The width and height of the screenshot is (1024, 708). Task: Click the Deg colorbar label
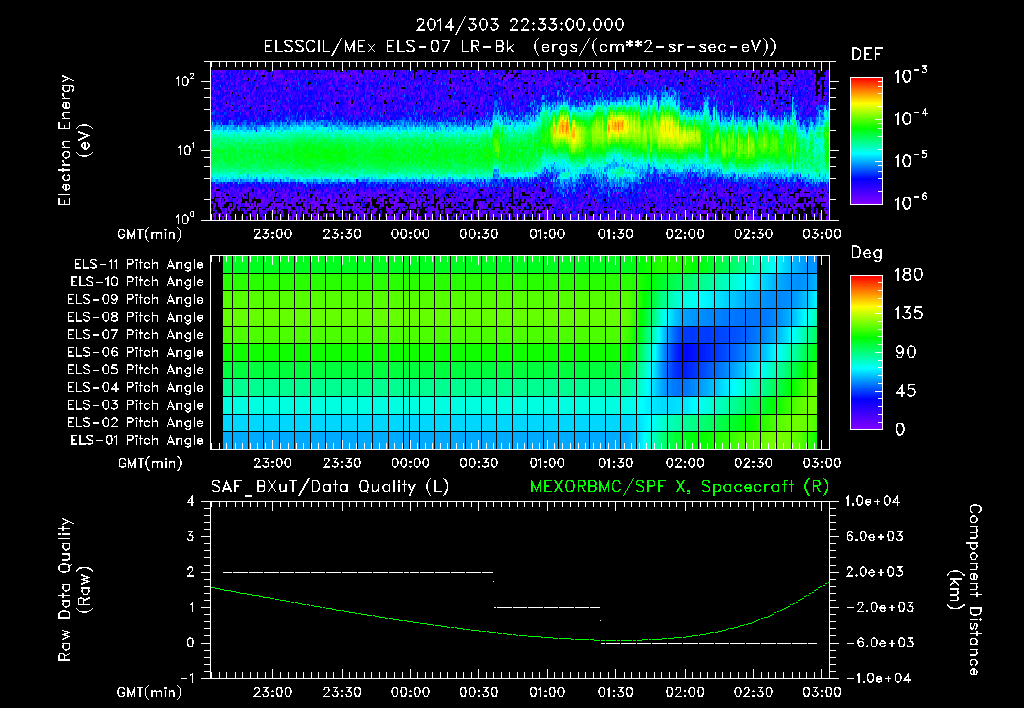(x=867, y=253)
